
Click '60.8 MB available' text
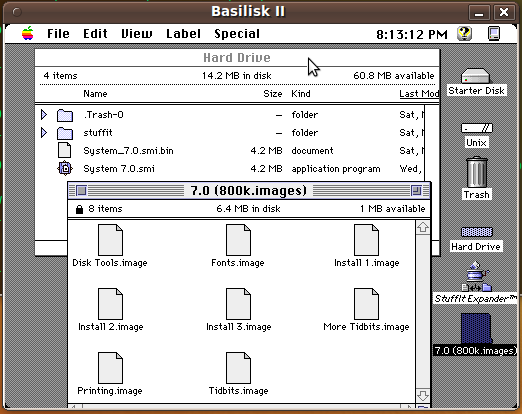[x=394, y=76]
